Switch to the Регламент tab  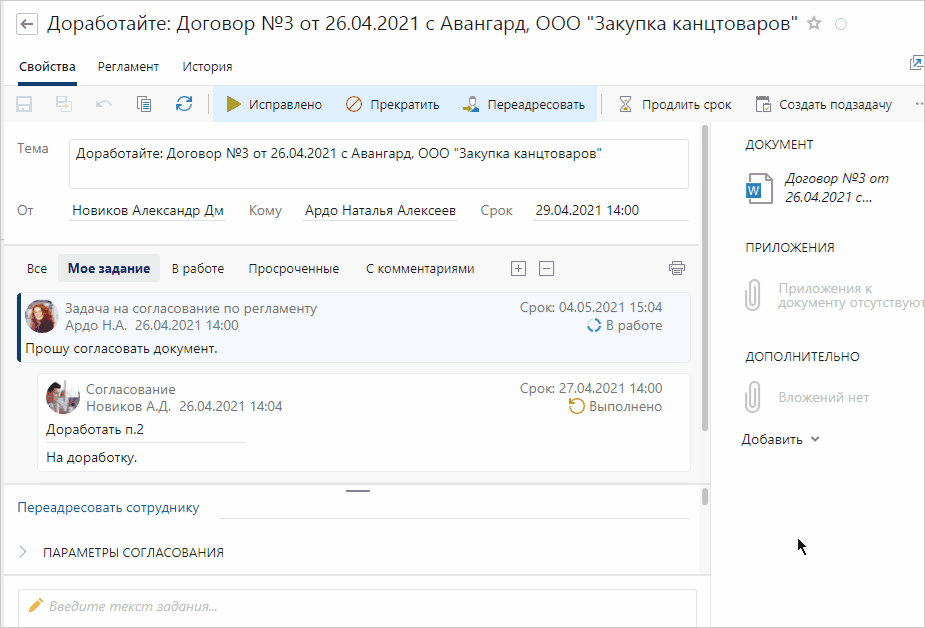click(x=128, y=67)
